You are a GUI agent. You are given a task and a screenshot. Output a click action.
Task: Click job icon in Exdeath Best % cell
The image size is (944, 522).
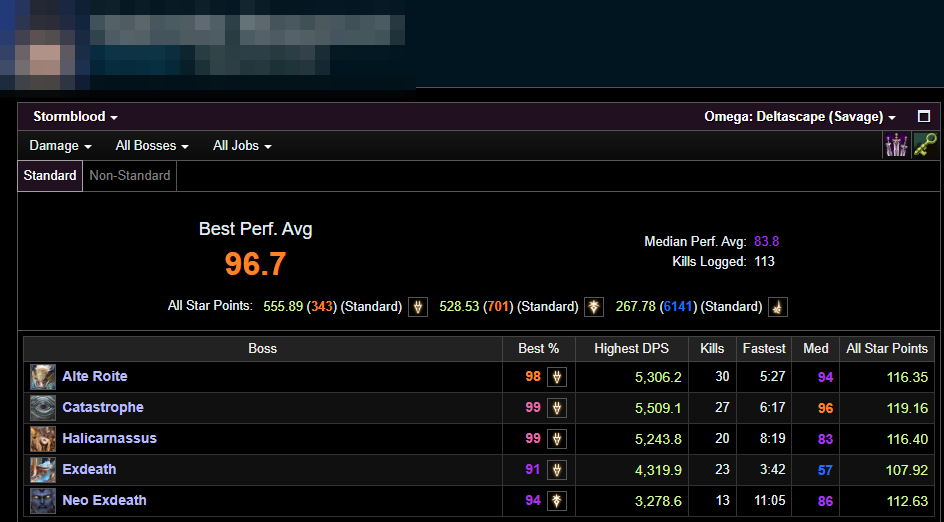point(557,470)
